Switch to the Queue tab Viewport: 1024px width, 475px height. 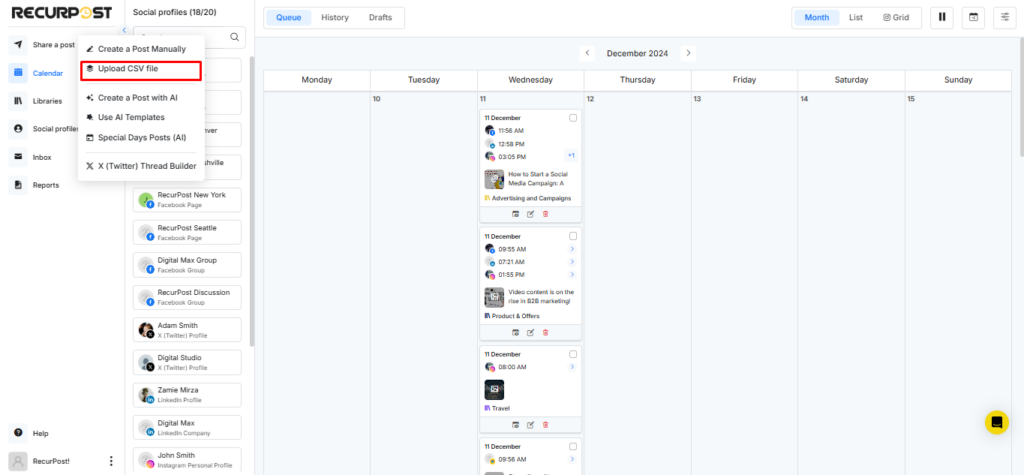(x=289, y=18)
